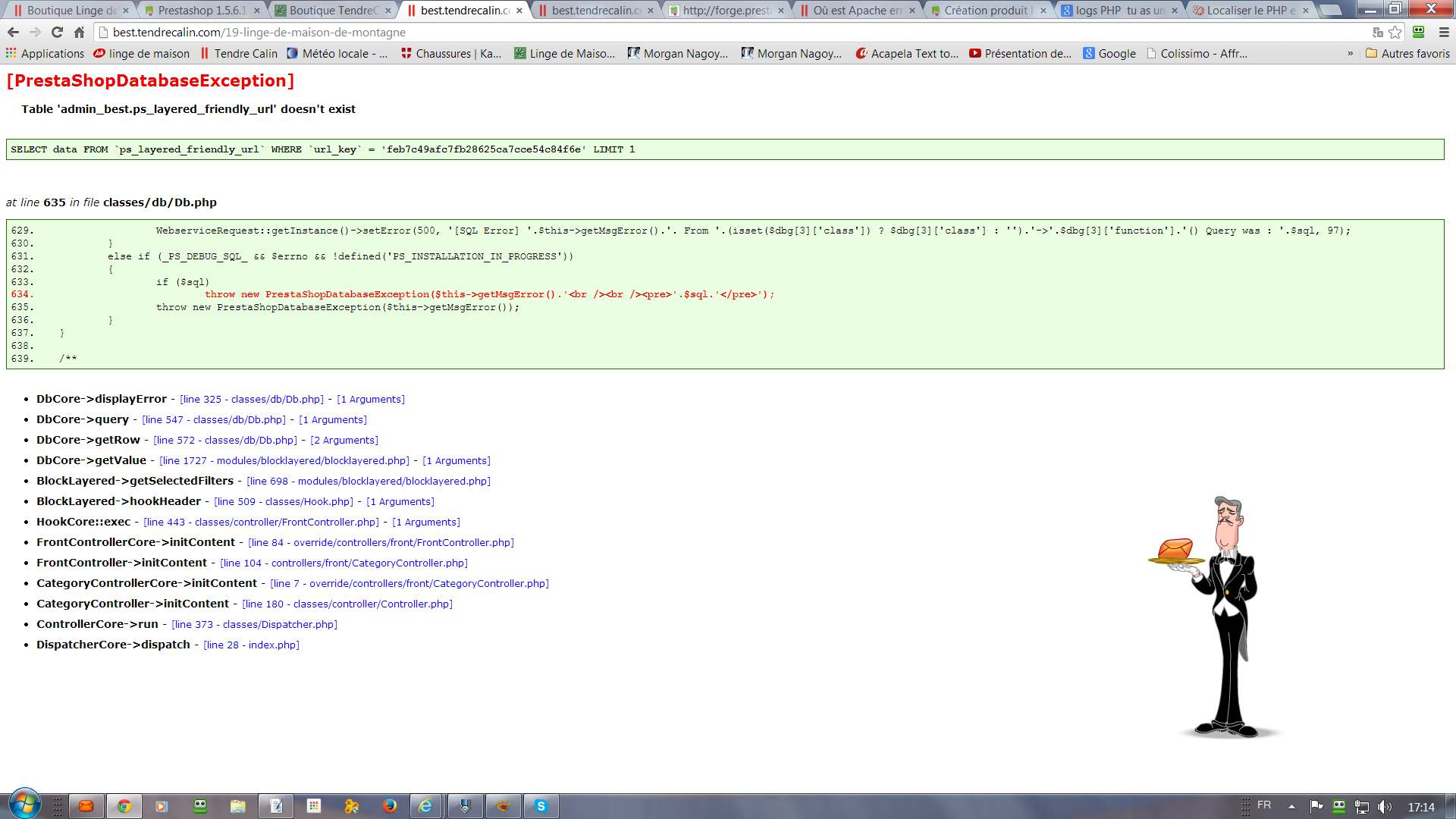1456x819 pixels.
Task: Open the Autres favoris bookmark folder
Action: 1407,54
